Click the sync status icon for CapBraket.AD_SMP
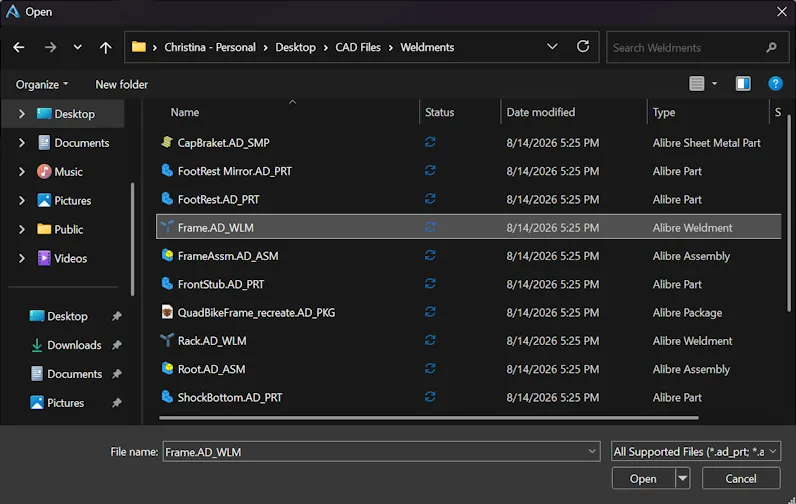This screenshot has height=504, width=796. (430, 142)
